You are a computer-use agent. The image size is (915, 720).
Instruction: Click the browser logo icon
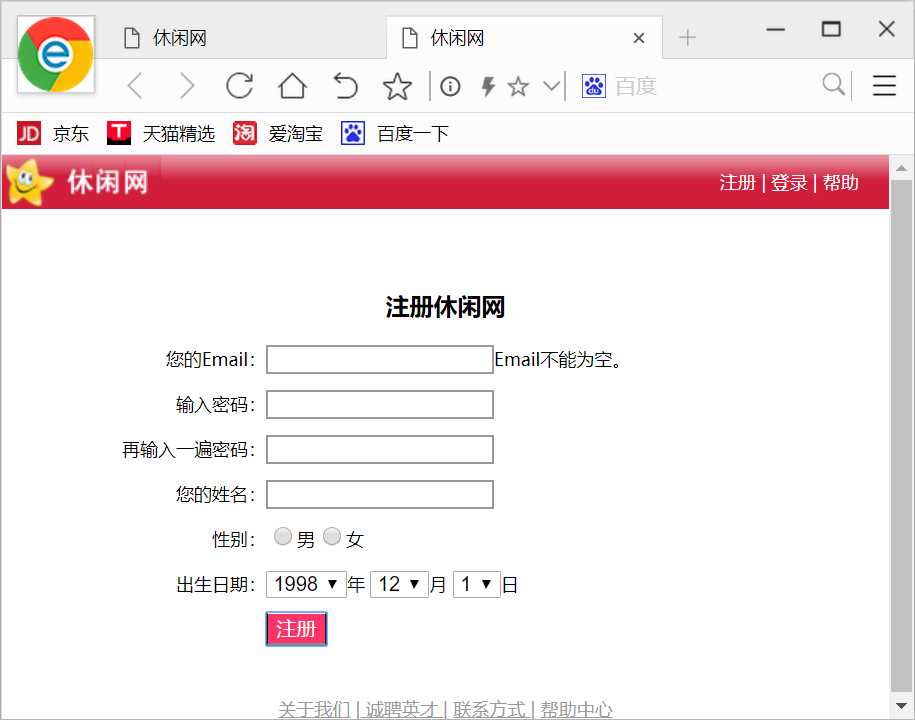[x=55, y=54]
